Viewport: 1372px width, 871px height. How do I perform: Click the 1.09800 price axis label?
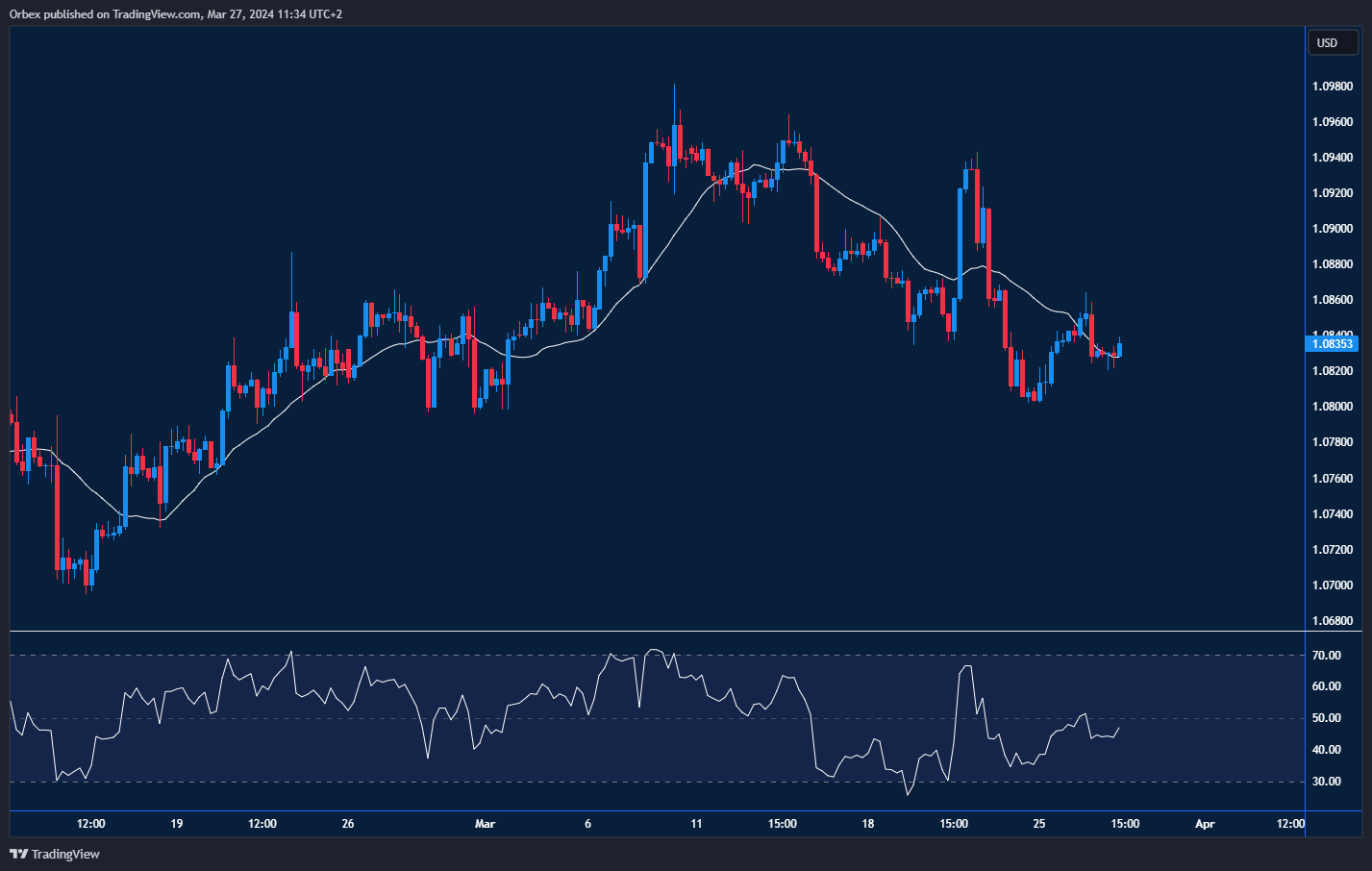point(1332,87)
